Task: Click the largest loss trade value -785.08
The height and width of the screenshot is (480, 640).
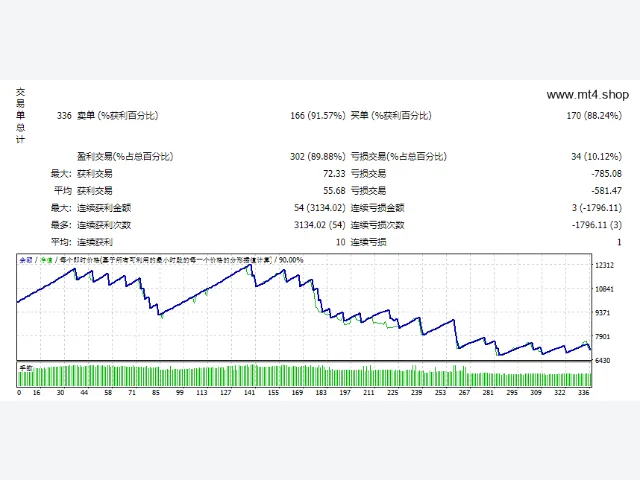Action: click(x=607, y=173)
